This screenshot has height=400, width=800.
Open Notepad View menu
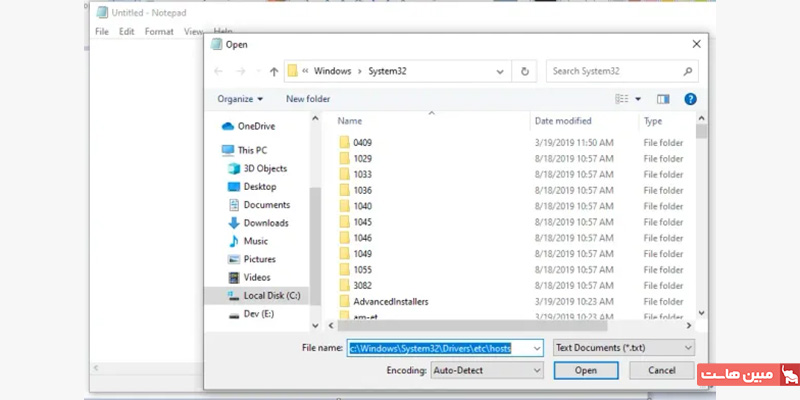coord(193,32)
